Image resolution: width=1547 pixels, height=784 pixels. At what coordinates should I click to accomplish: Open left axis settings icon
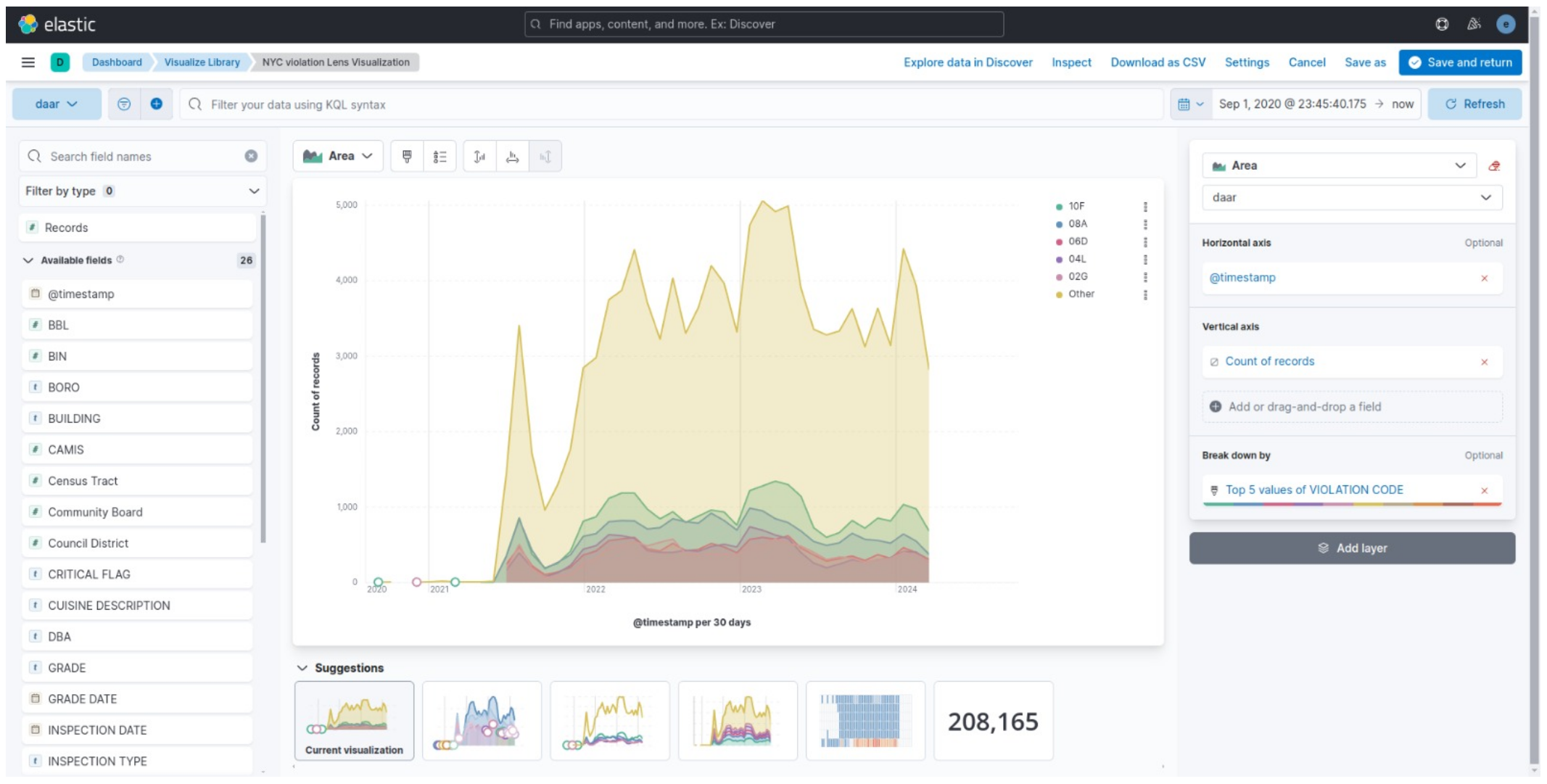479,156
